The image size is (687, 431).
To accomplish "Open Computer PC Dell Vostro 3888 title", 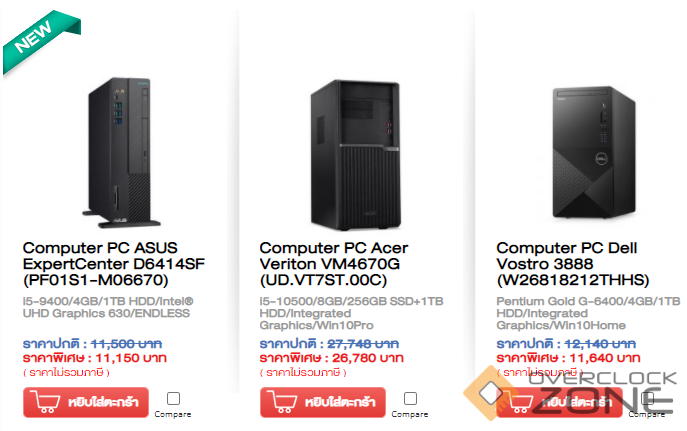I will (x=573, y=264).
